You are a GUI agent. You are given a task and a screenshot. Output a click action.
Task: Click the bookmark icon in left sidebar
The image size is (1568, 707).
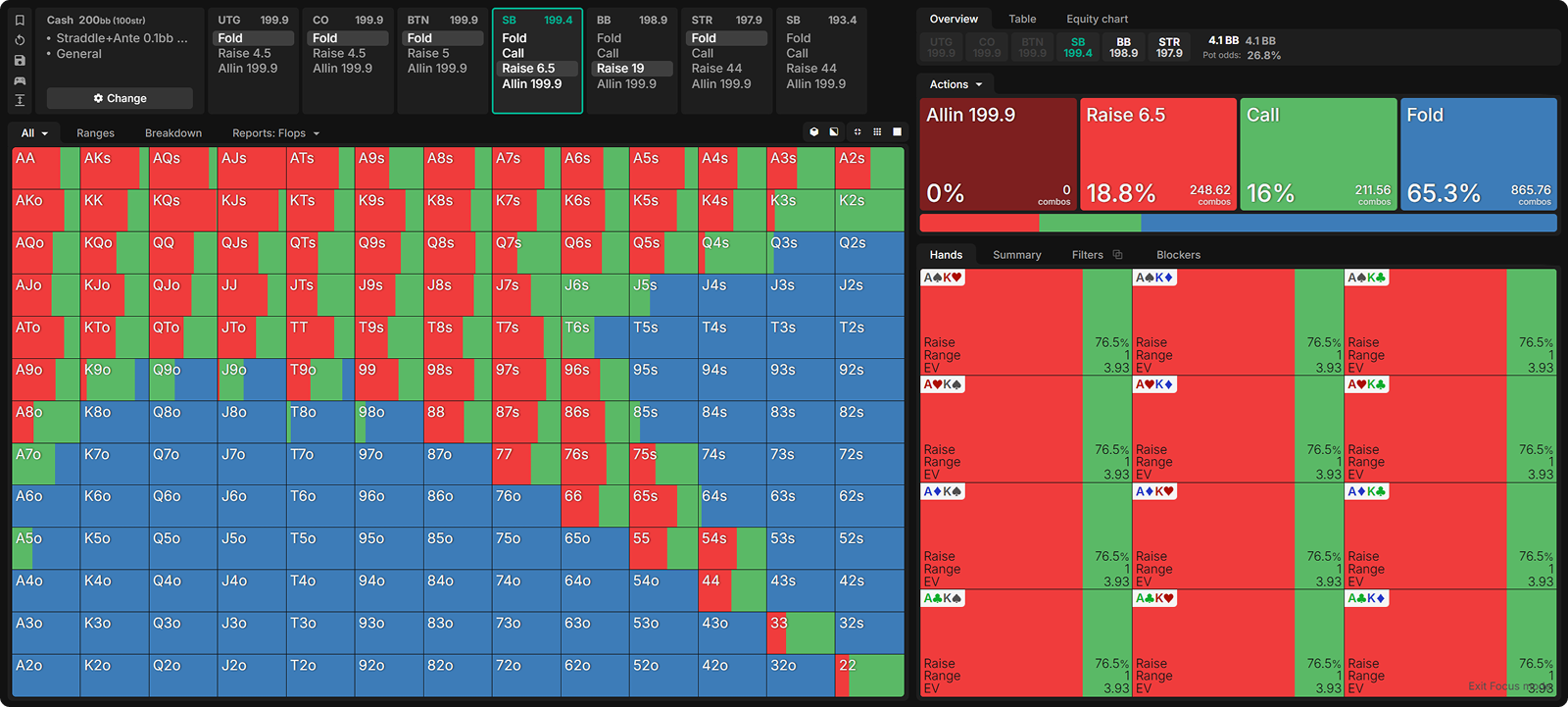20,20
